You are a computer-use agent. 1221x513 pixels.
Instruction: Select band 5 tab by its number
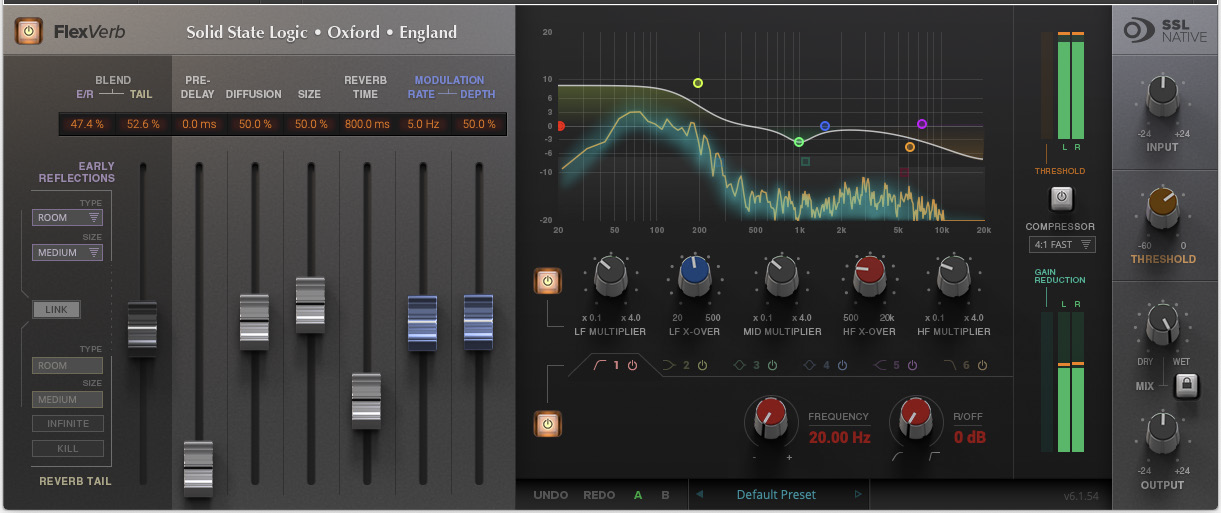(x=897, y=366)
